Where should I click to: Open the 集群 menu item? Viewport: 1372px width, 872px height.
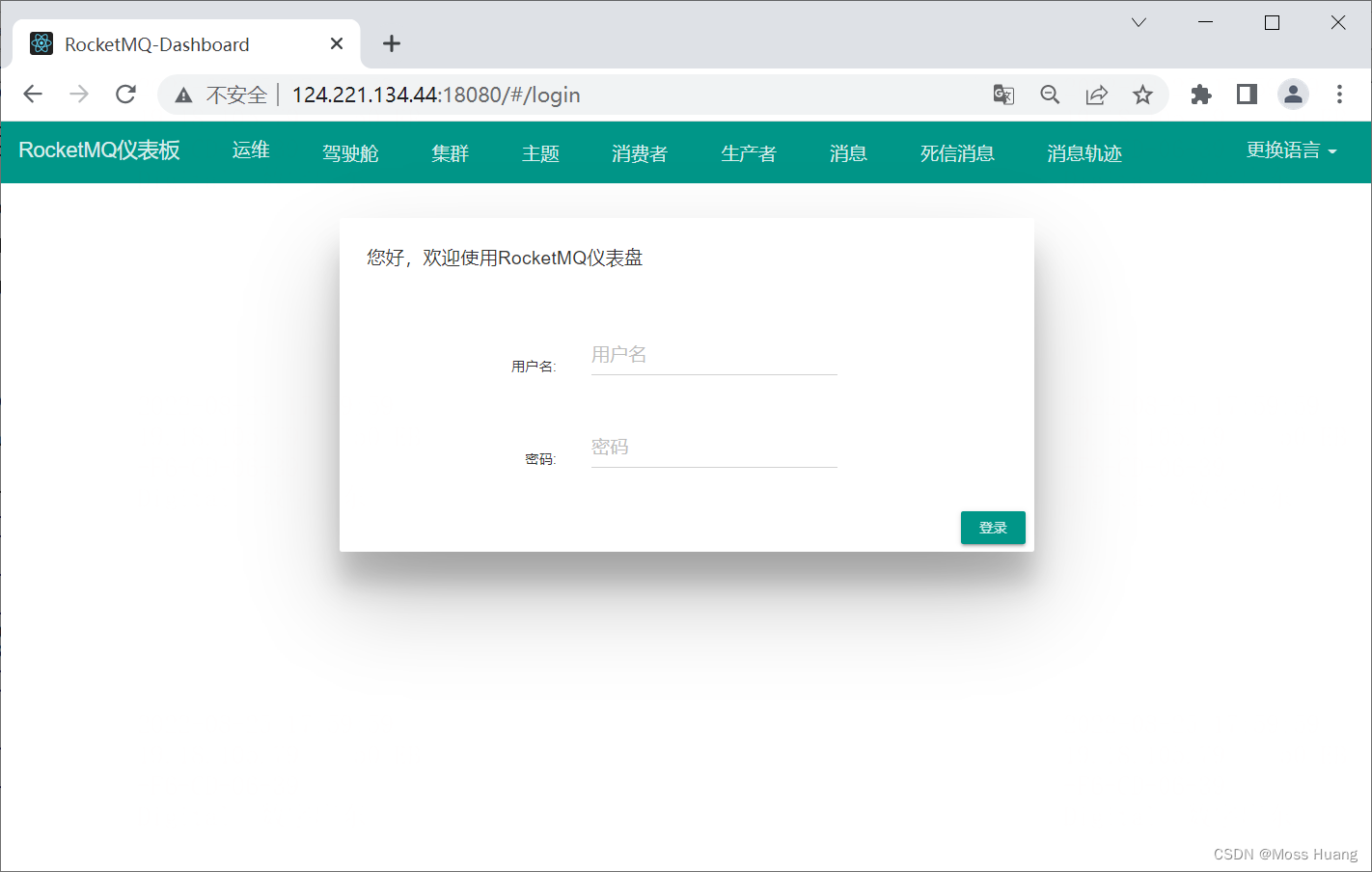451,153
